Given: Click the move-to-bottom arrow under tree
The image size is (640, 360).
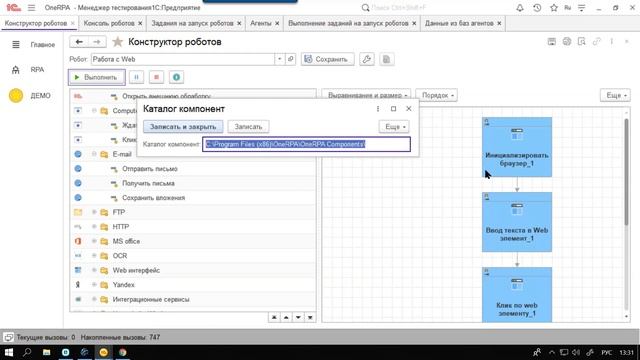Looking at the screenshot, I should coord(310,317).
